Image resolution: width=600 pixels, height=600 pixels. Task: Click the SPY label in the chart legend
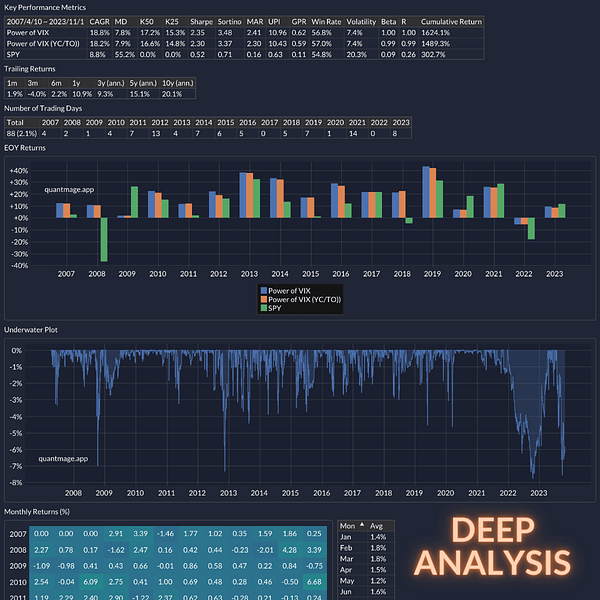point(274,308)
